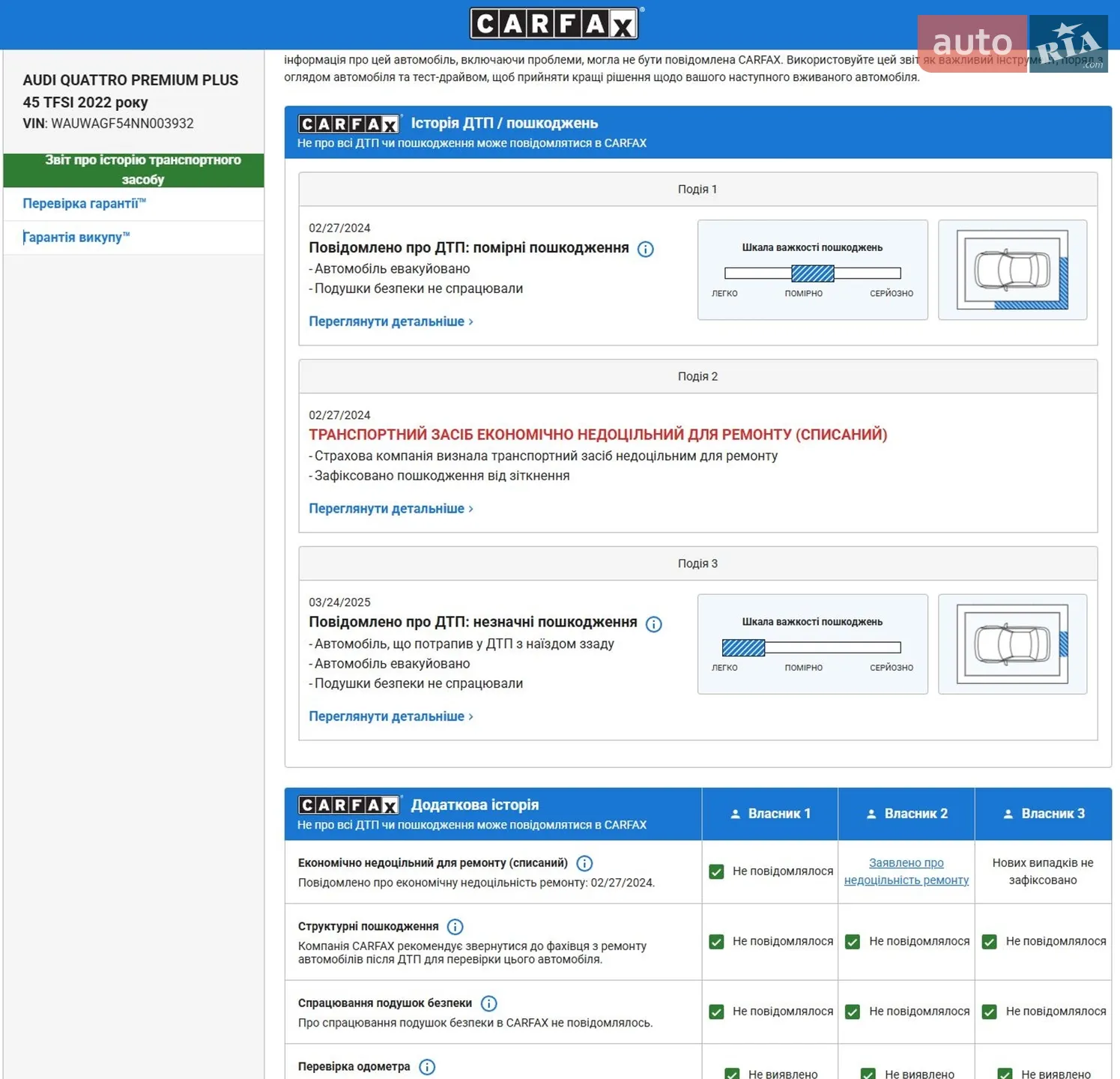The height and width of the screenshot is (1079, 1120).
Task: Click the 'Подія 1' event header
Action: pos(698,190)
